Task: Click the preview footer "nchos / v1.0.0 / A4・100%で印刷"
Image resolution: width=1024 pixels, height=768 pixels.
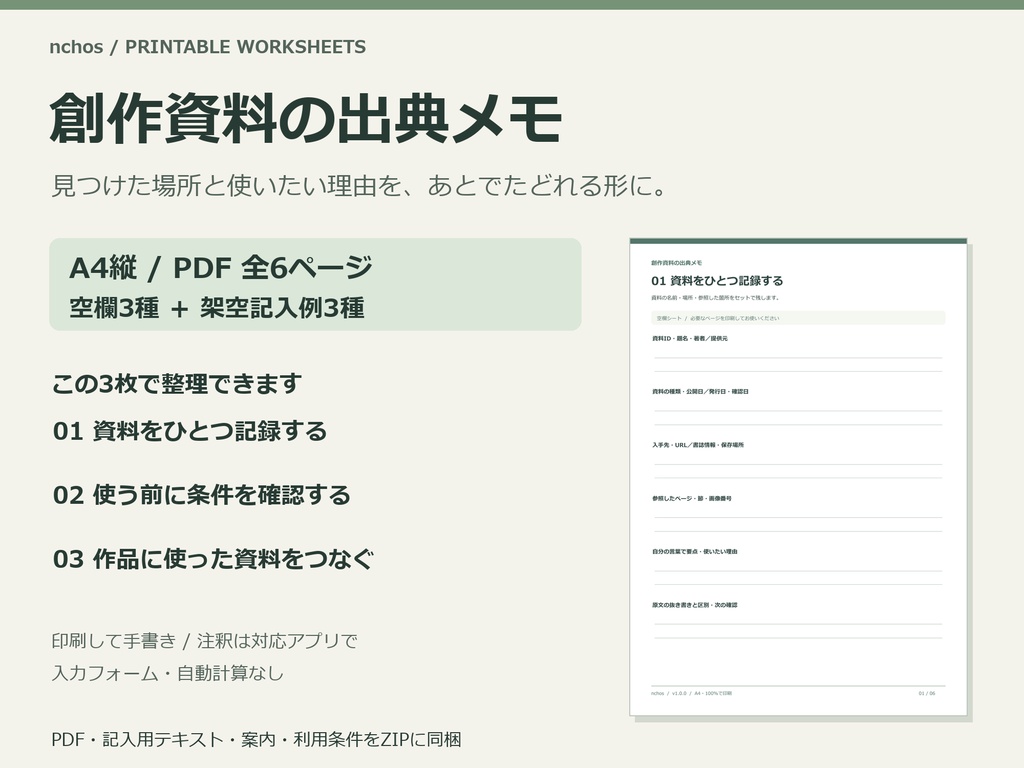Action: 692,693
